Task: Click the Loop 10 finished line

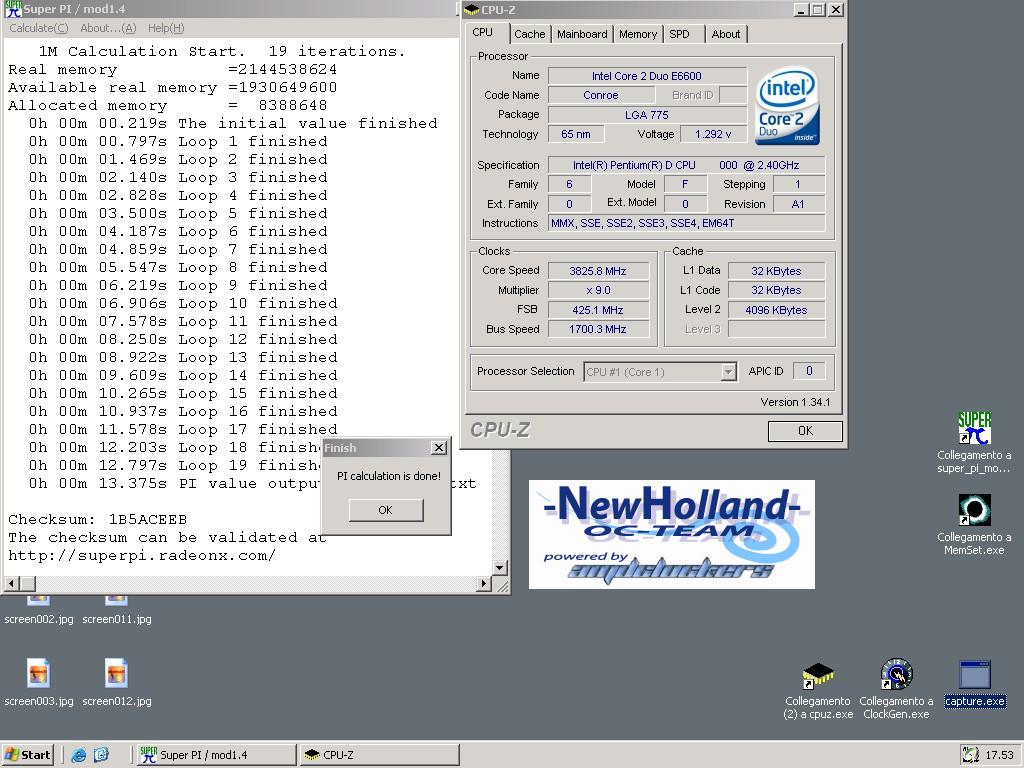Action: (x=183, y=303)
